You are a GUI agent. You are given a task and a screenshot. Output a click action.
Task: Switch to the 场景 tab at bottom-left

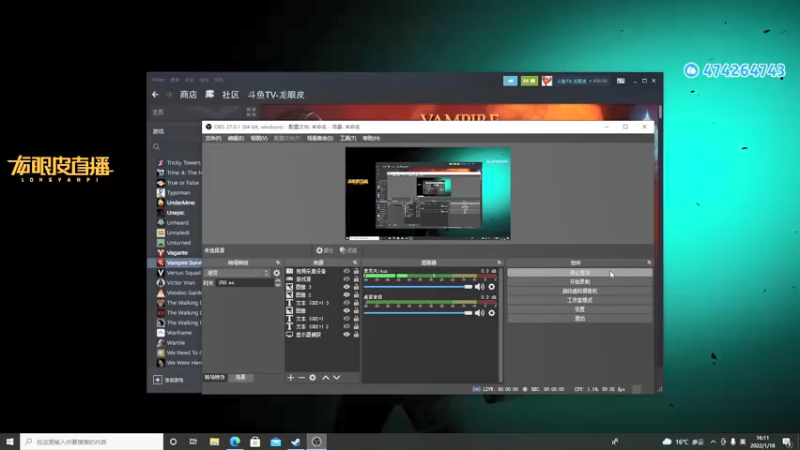point(241,378)
